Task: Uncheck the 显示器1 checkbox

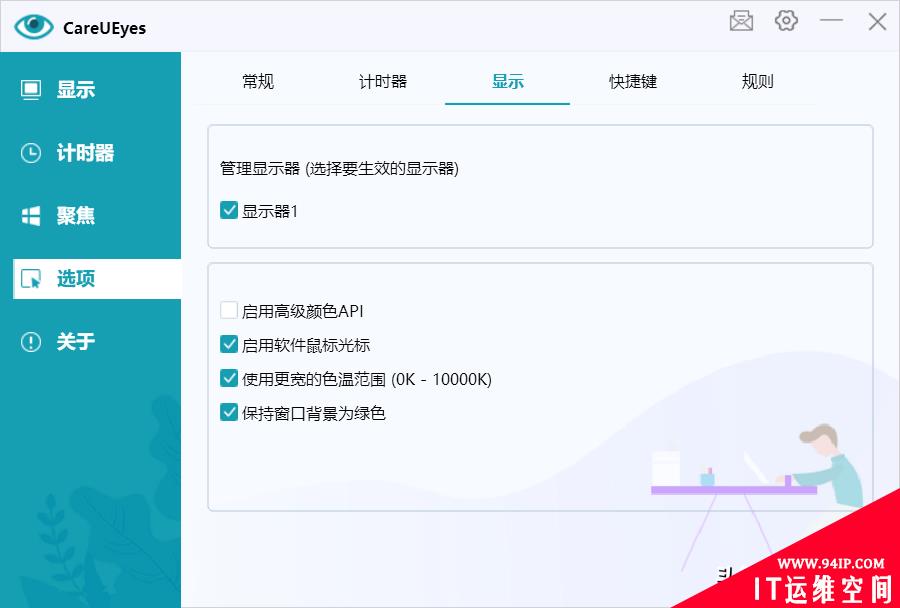Action: [x=229, y=210]
